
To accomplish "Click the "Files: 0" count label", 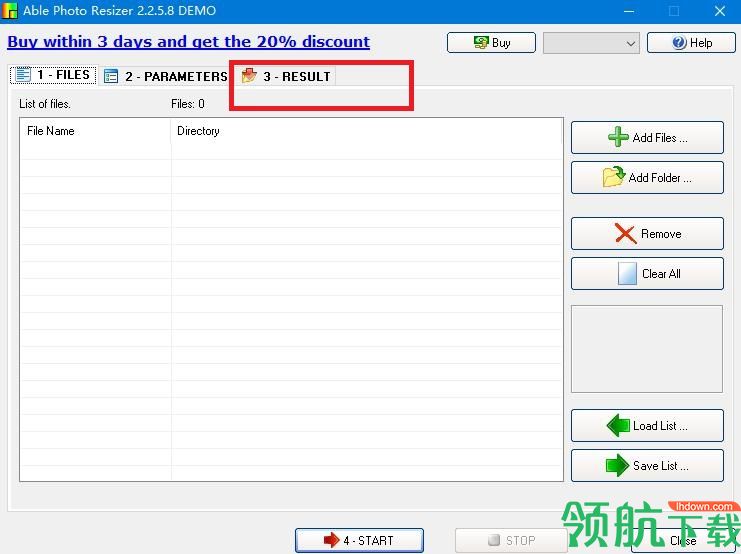I will (188, 104).
